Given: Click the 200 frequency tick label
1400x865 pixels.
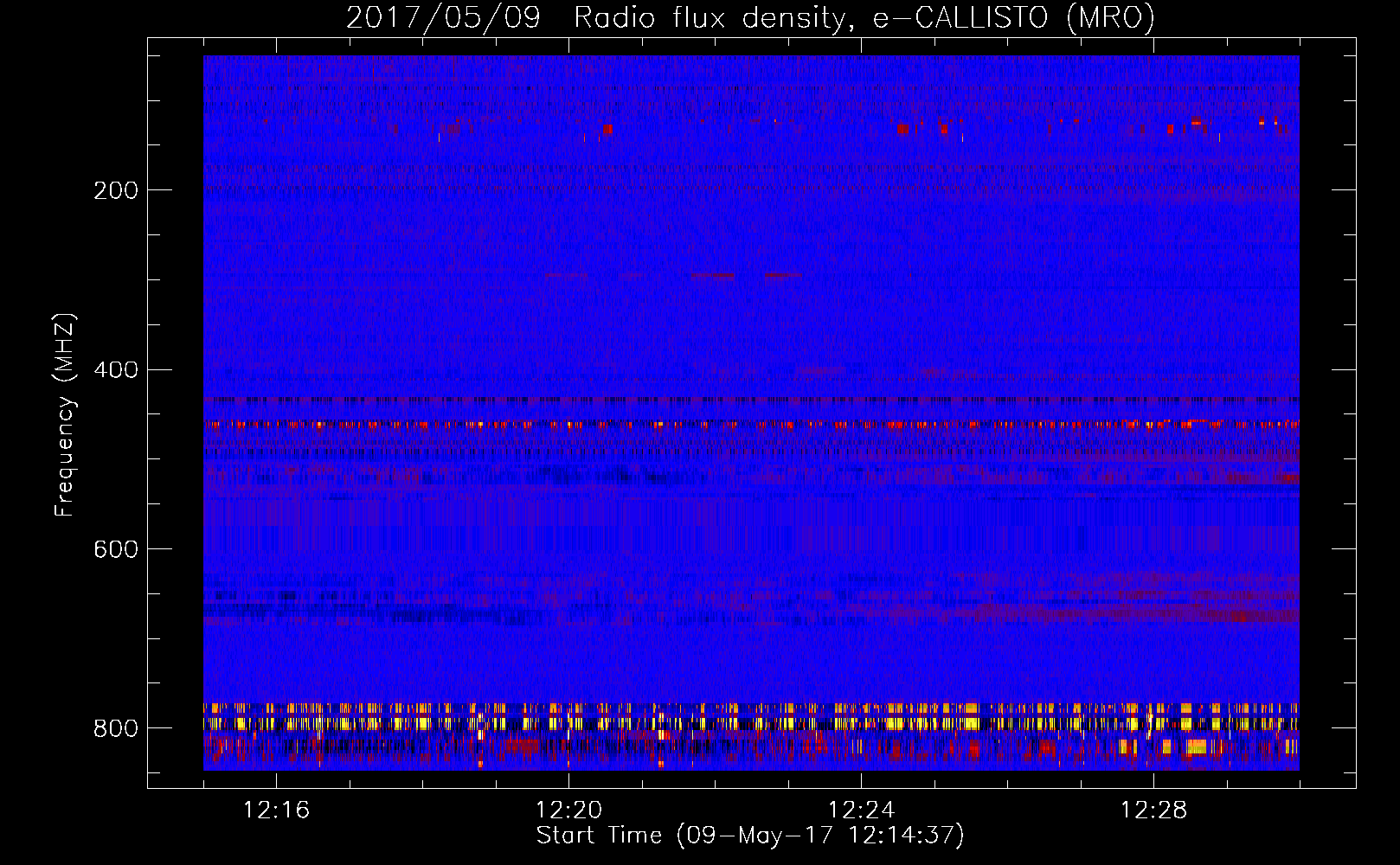Looking at the screenshot, I should coord(116,190).
